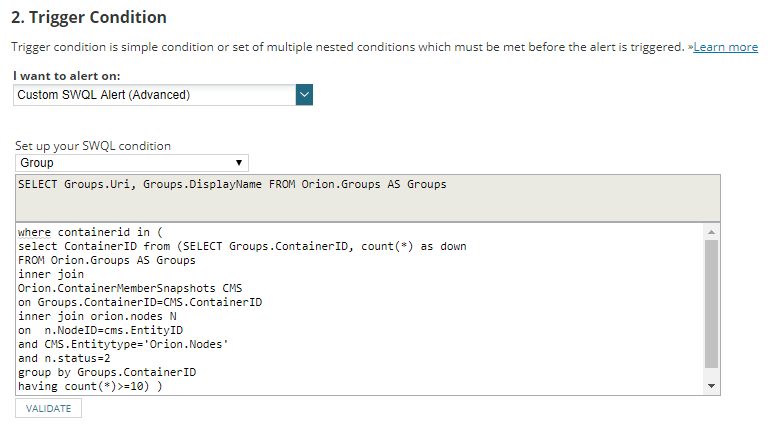Click the 'Set up your SWQL condition' label
The width and height of the screenshot is (771, 427).
coord(93,146)
